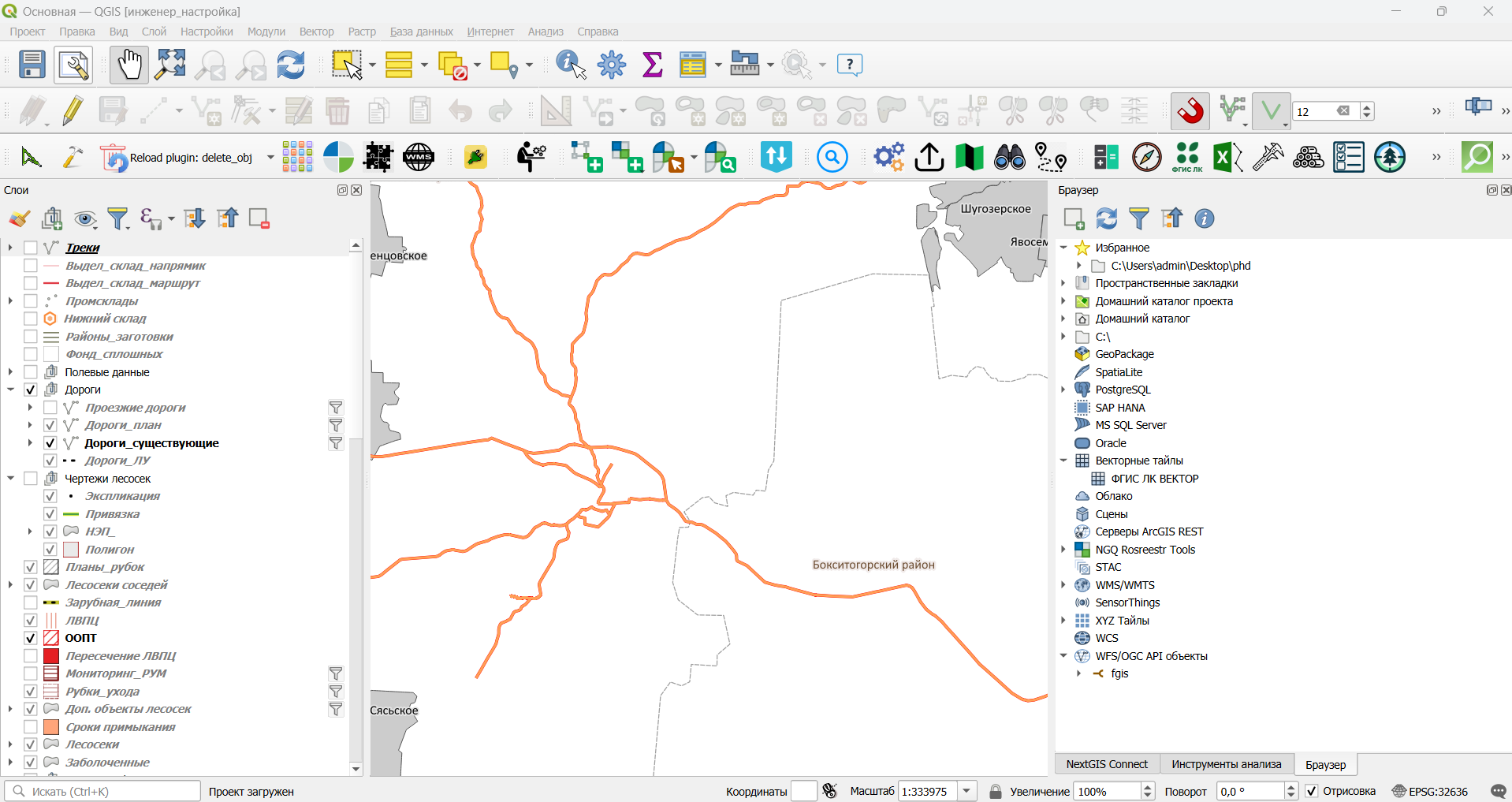Click the Statistical Summary sigma icon
This screenshot has height=802, width=1512.
tap(653, 65)
